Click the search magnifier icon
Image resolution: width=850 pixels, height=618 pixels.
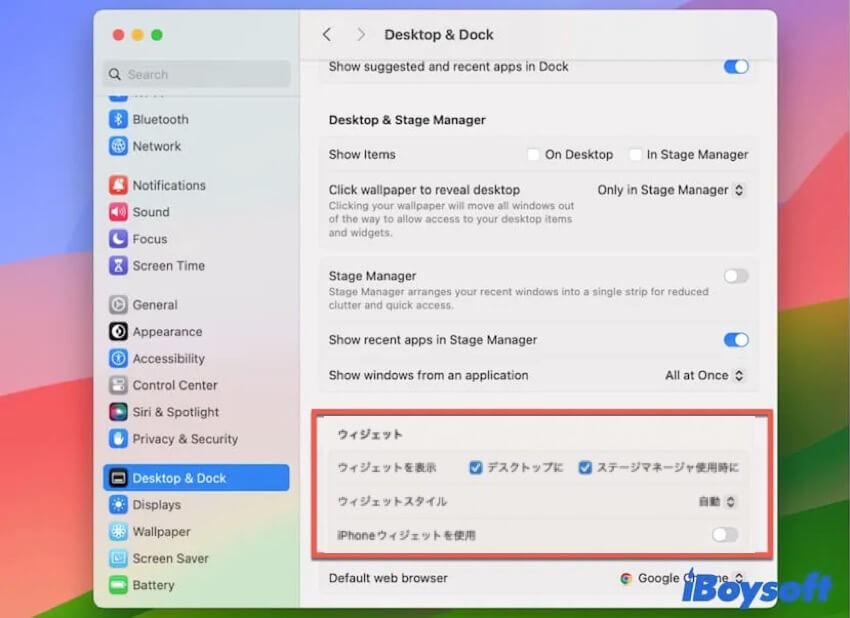pyautogui.click(x=114, y=74)
